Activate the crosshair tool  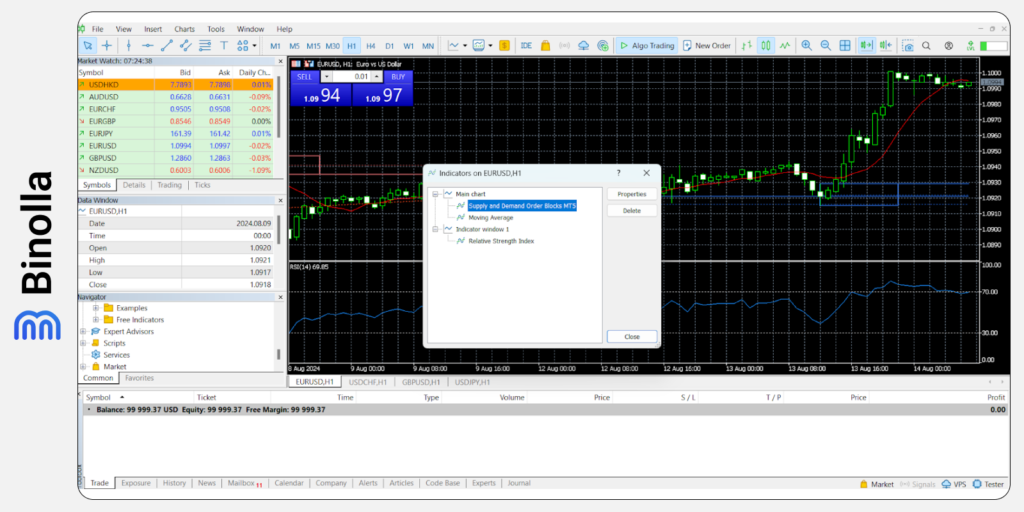106,46
